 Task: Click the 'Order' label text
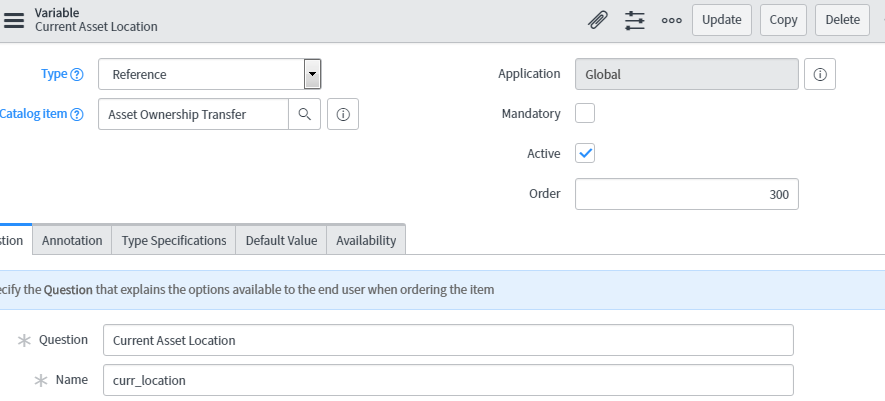click(x=545, y=194)
